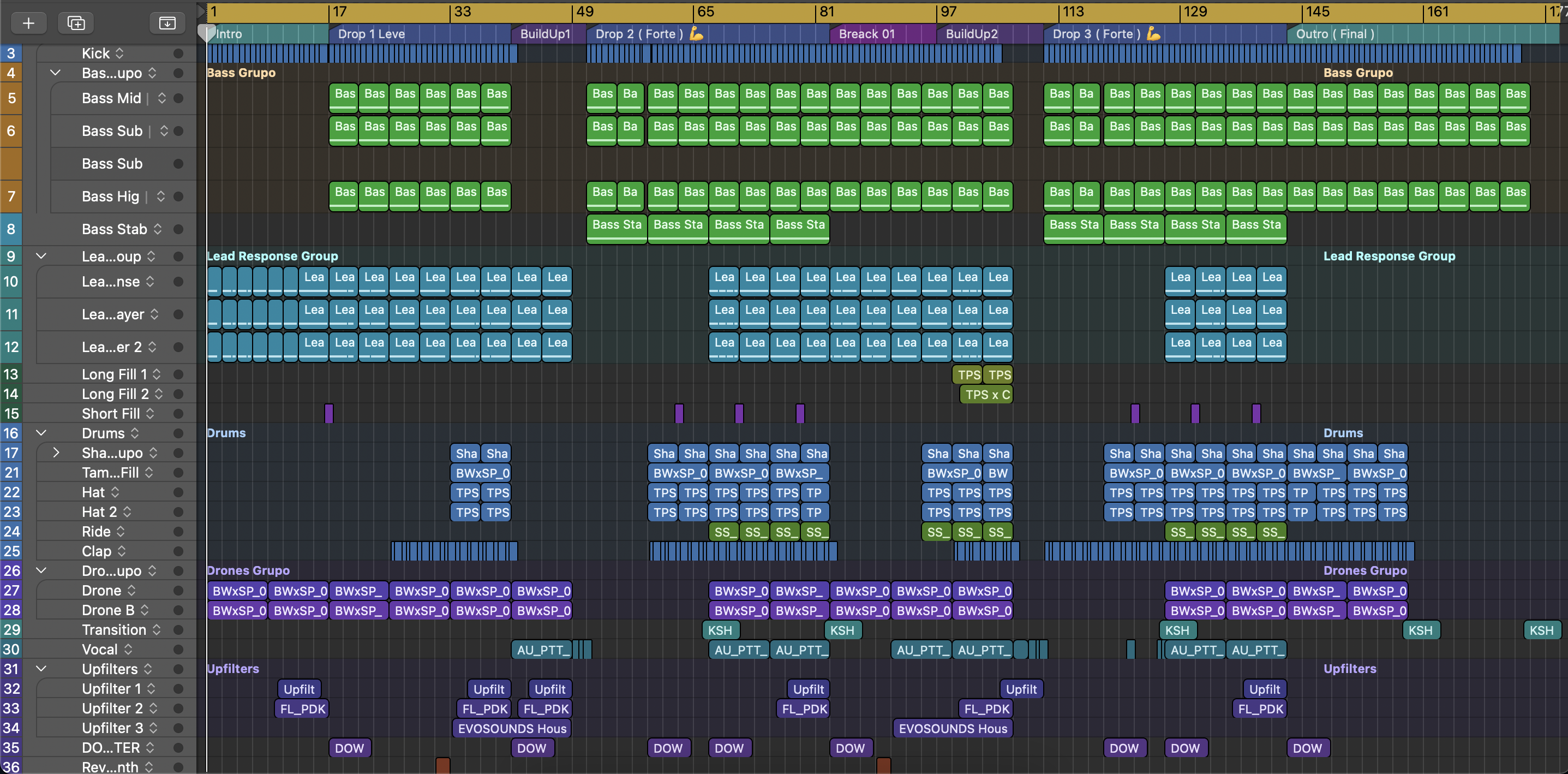Click the up/down arrows icon beside Ride
This screenshot has width=1568, height=774.
pyautogui.click(x=121, y=532)
